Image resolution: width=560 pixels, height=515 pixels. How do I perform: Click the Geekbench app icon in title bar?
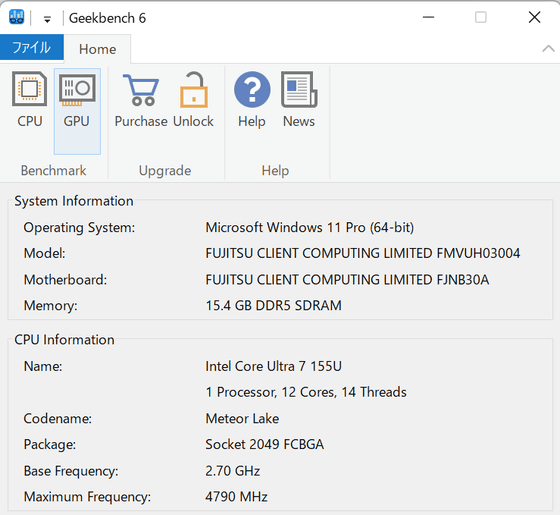coord(16,17)
